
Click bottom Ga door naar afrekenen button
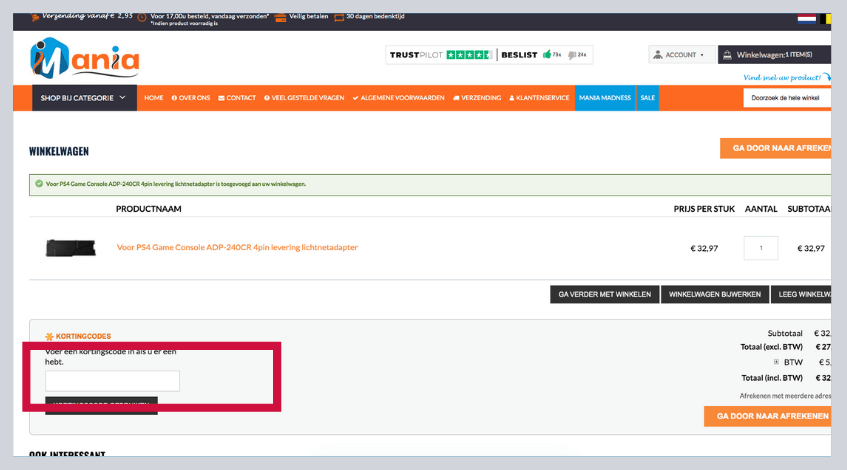coord(768,416)
